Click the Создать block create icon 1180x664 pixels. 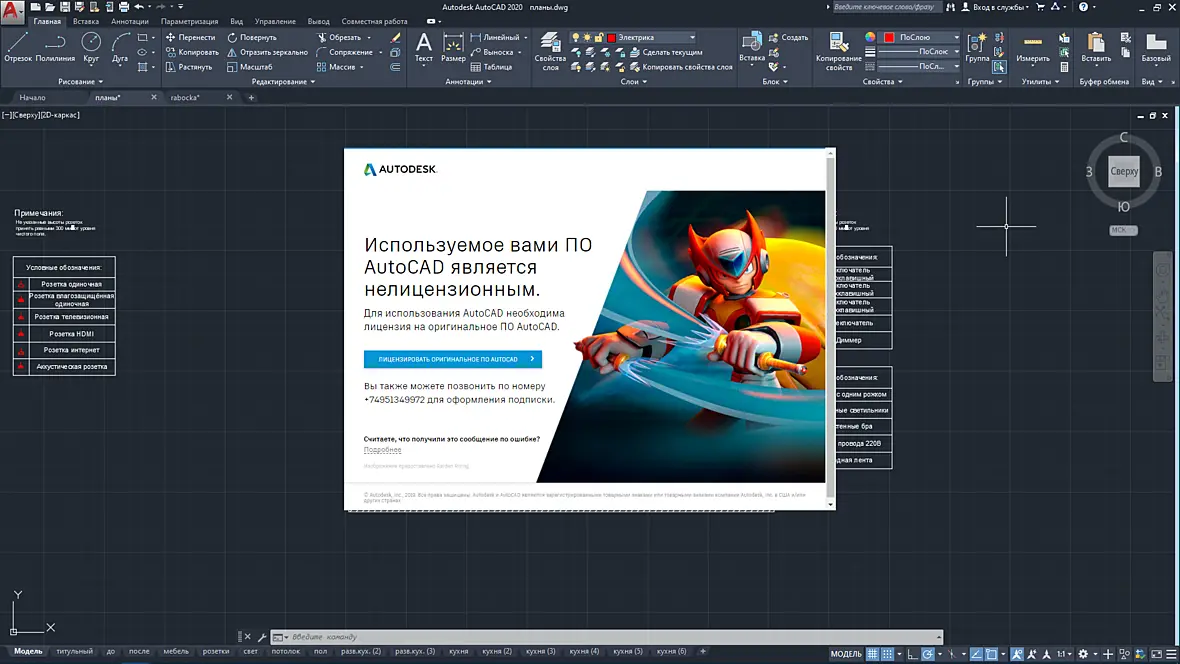[x=788, y=37]
